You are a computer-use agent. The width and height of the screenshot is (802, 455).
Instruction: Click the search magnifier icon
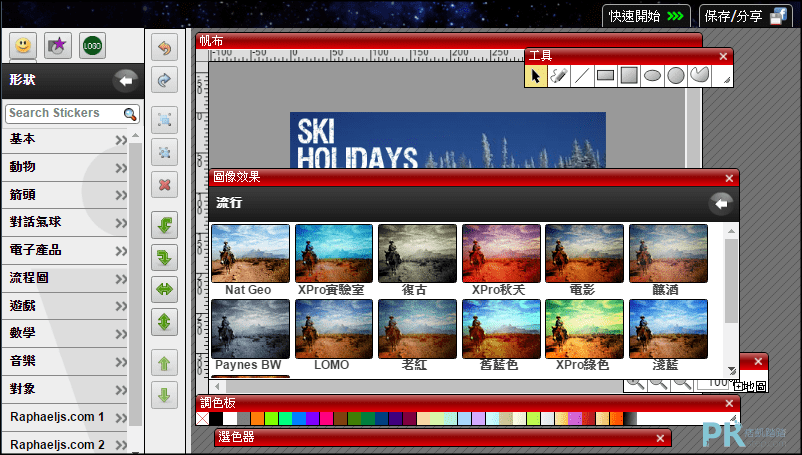(130, 114)
